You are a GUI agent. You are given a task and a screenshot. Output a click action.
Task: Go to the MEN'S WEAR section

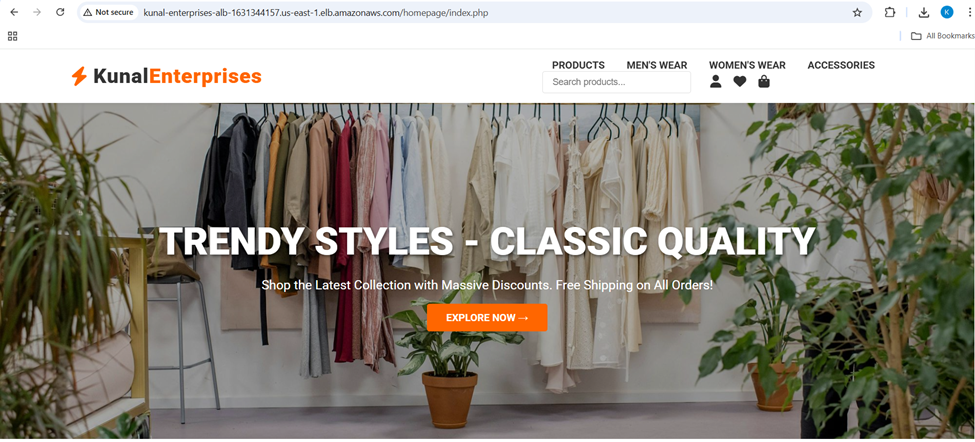click(657, 65)
